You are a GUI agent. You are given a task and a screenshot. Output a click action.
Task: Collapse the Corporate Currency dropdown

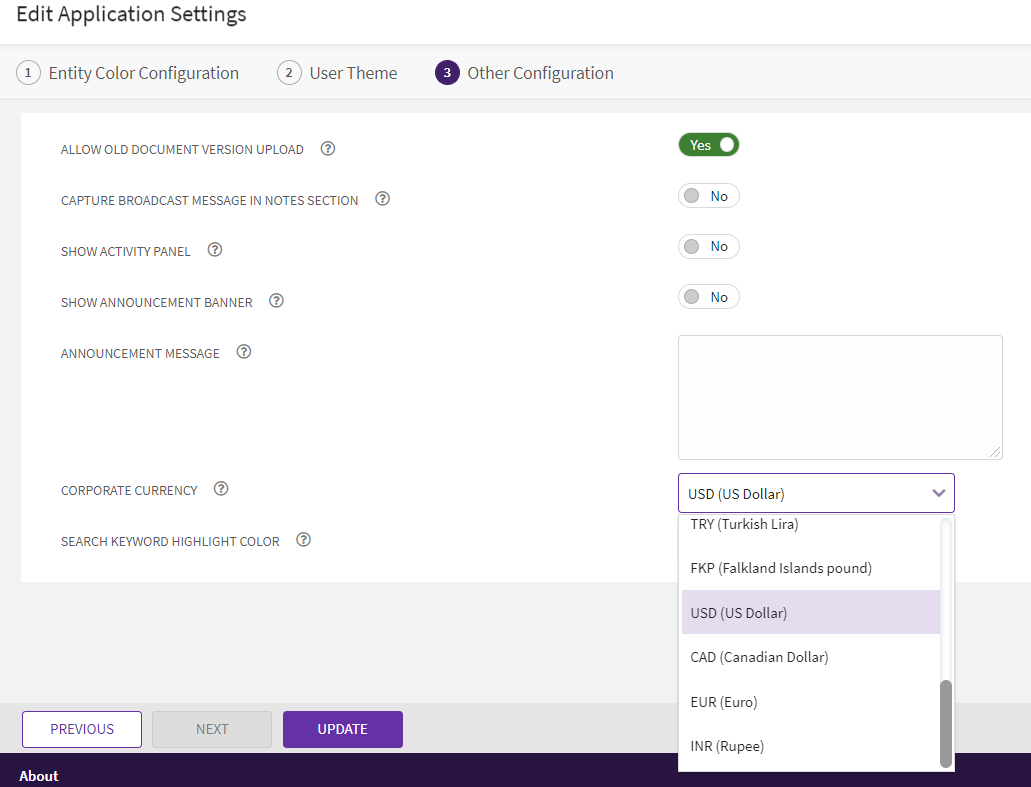(x=938, y=493)
